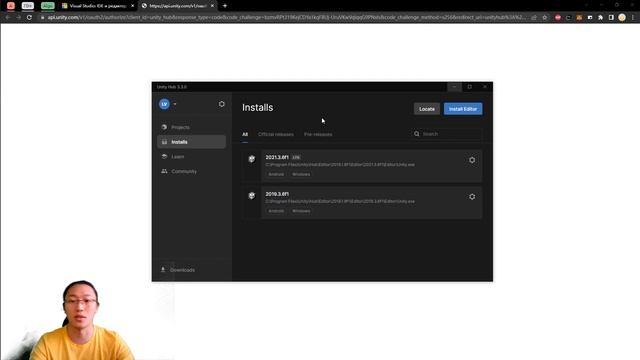The width and height of the screenshot is (640, 360).
Task: Open settings gear for 2019.3.6f1
Action: click(472, 197)
